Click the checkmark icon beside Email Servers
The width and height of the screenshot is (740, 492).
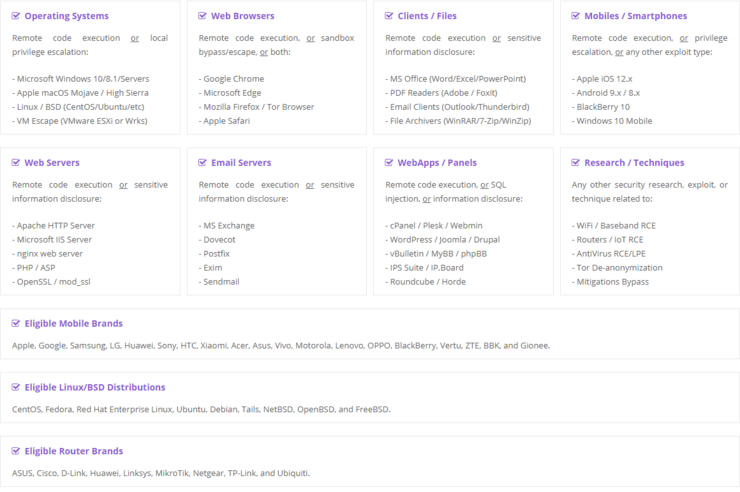pyautogui.click(x=203, y=162)
